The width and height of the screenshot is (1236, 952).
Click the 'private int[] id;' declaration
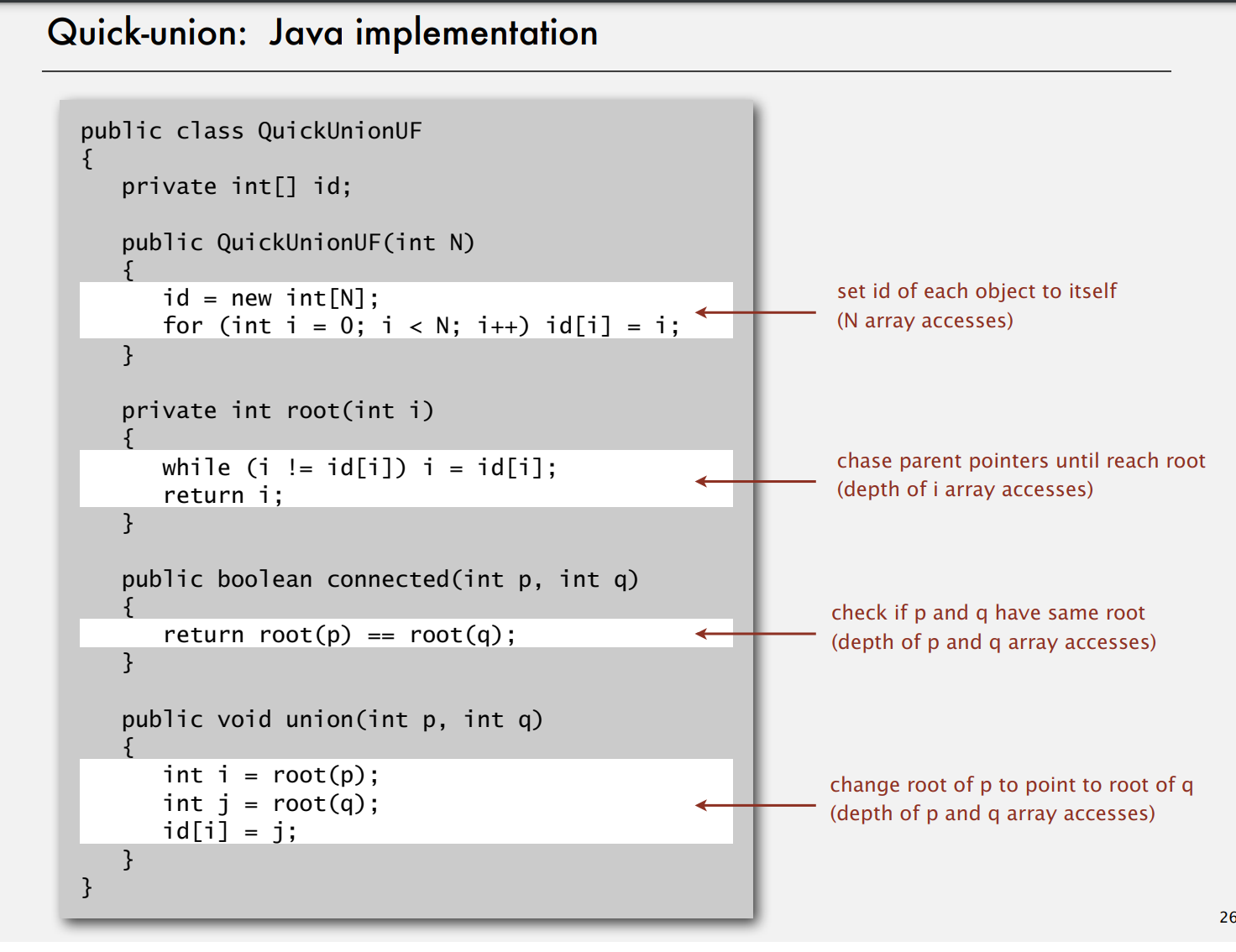(237, 186)
